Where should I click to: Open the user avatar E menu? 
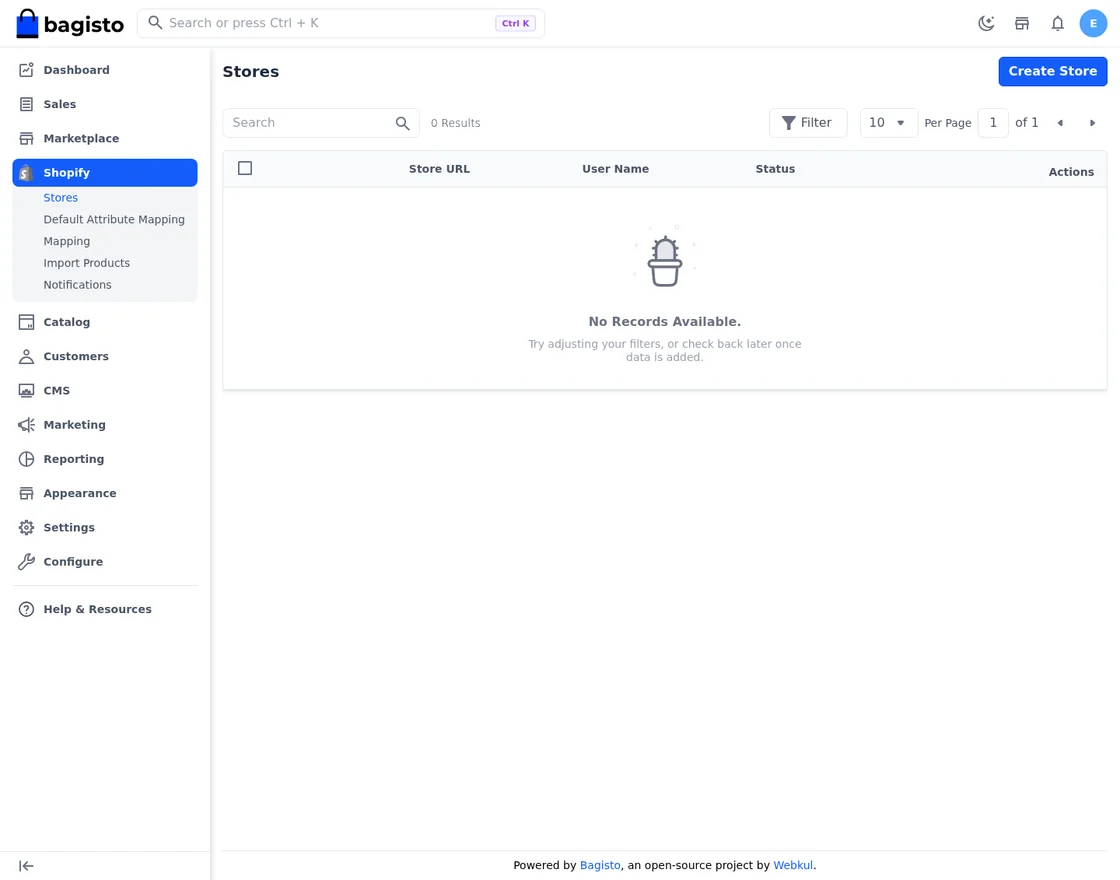(1093, 24)
